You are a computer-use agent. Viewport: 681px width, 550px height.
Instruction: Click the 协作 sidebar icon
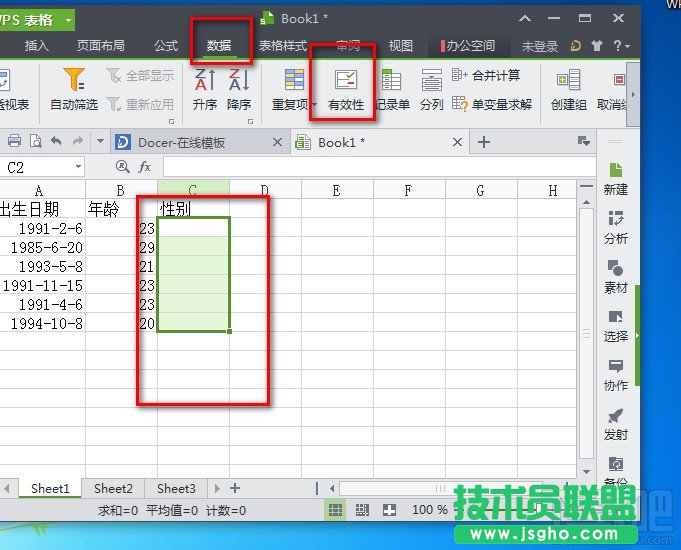pyautogui.click(x=615, y=375)
